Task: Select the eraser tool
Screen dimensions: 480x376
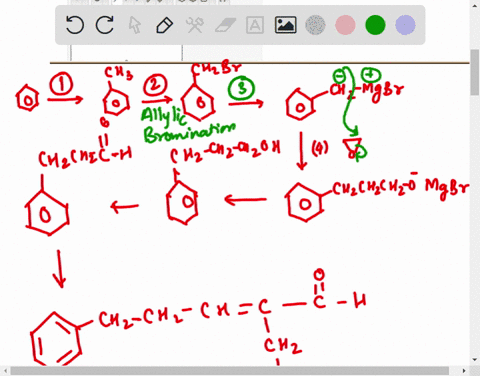Action: coord(225,25)
